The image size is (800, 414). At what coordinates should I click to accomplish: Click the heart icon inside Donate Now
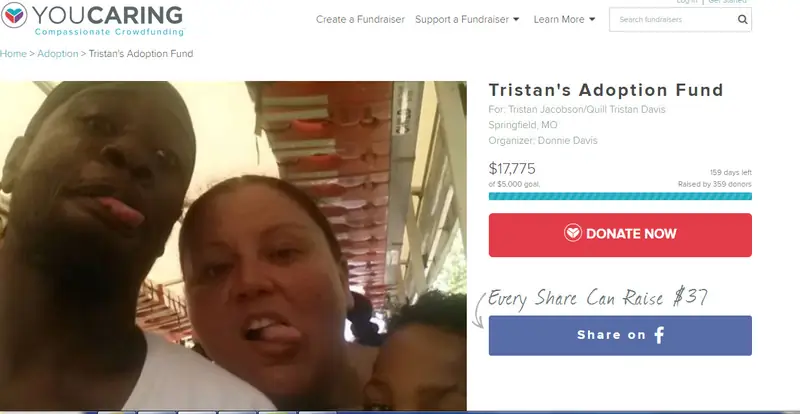(x=572, y=233)
